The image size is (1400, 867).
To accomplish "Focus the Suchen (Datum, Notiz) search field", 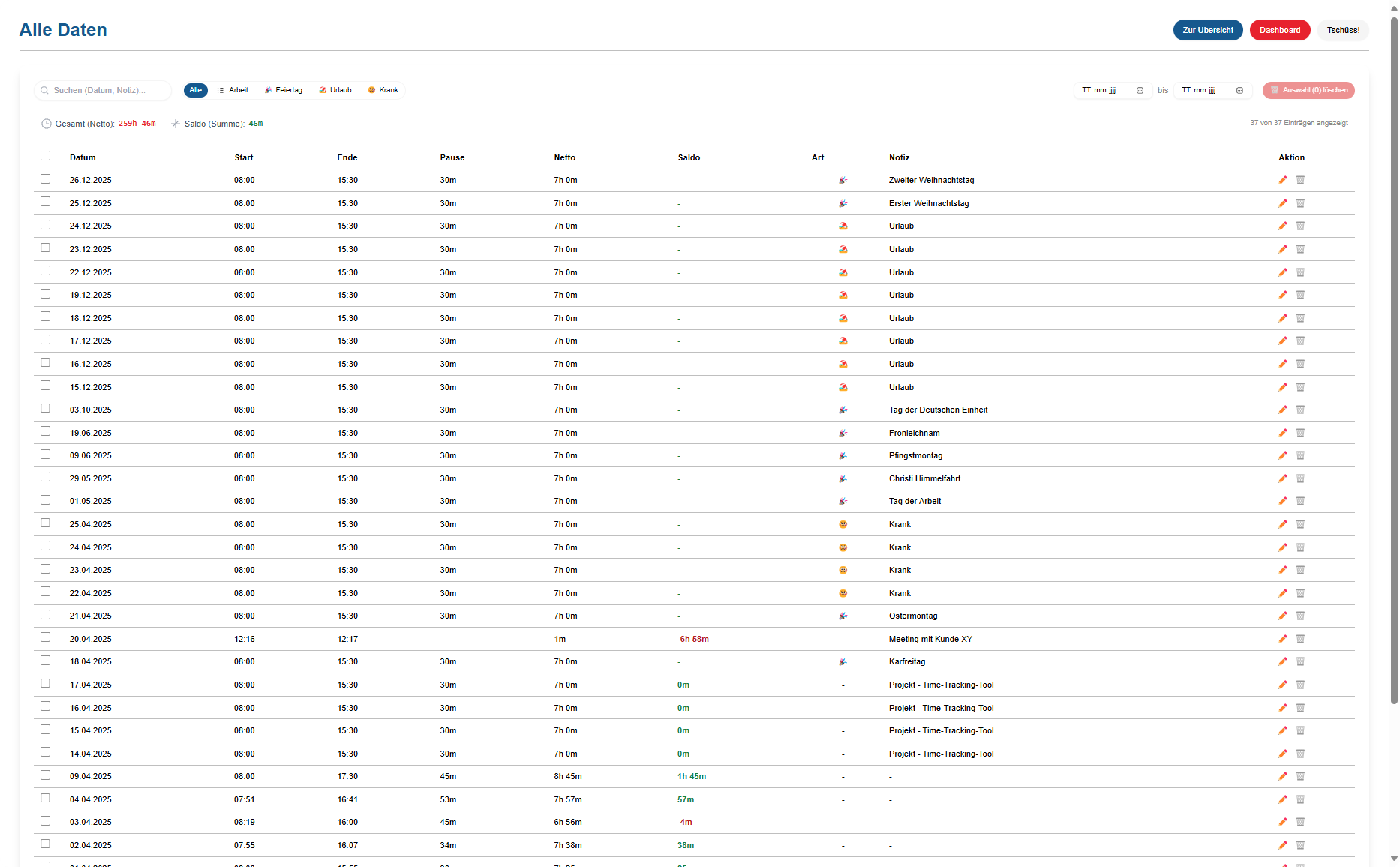I will coord(103,90).
